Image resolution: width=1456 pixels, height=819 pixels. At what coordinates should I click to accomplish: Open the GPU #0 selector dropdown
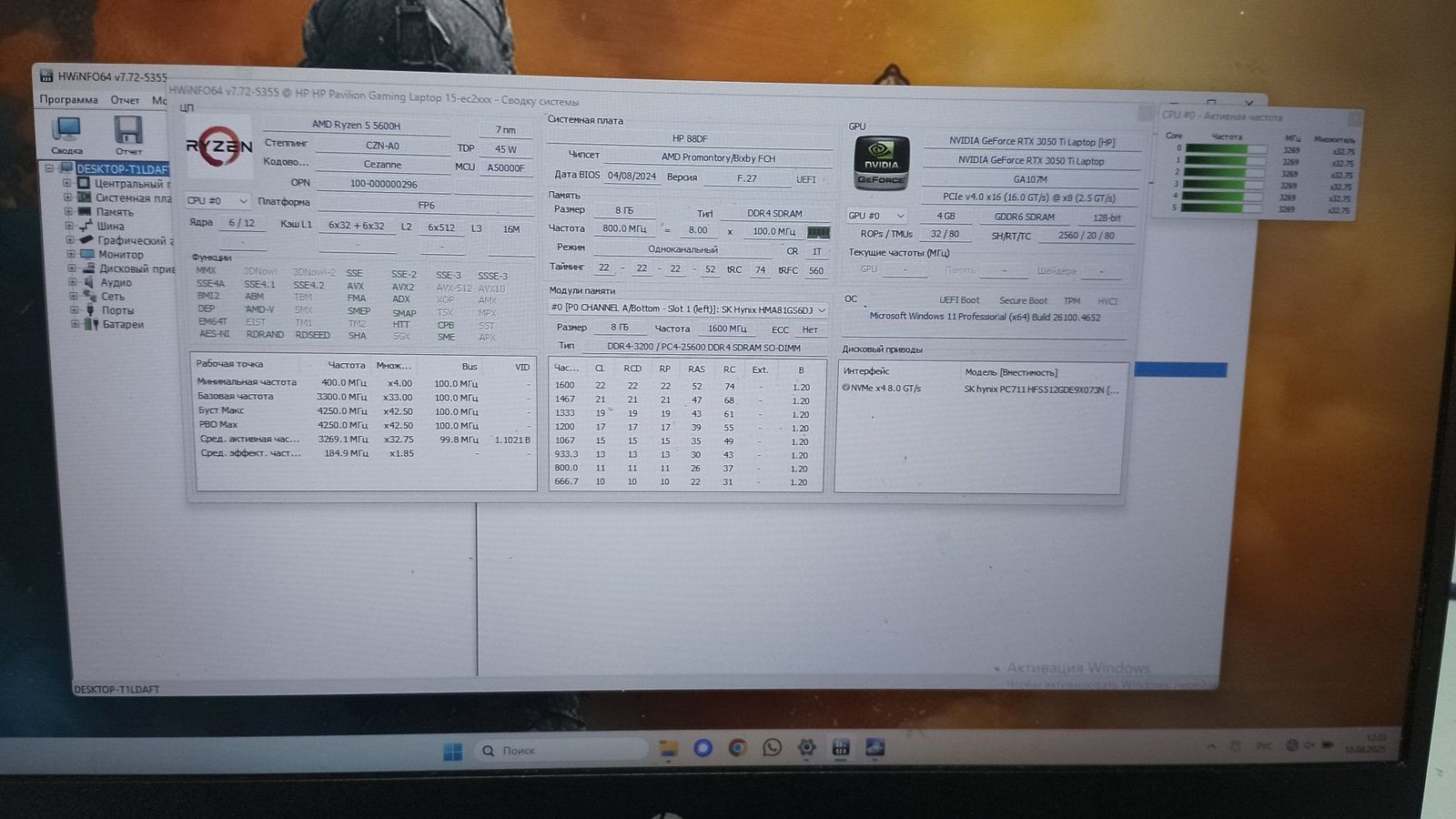pyautogui.click(x=875, y=216)
